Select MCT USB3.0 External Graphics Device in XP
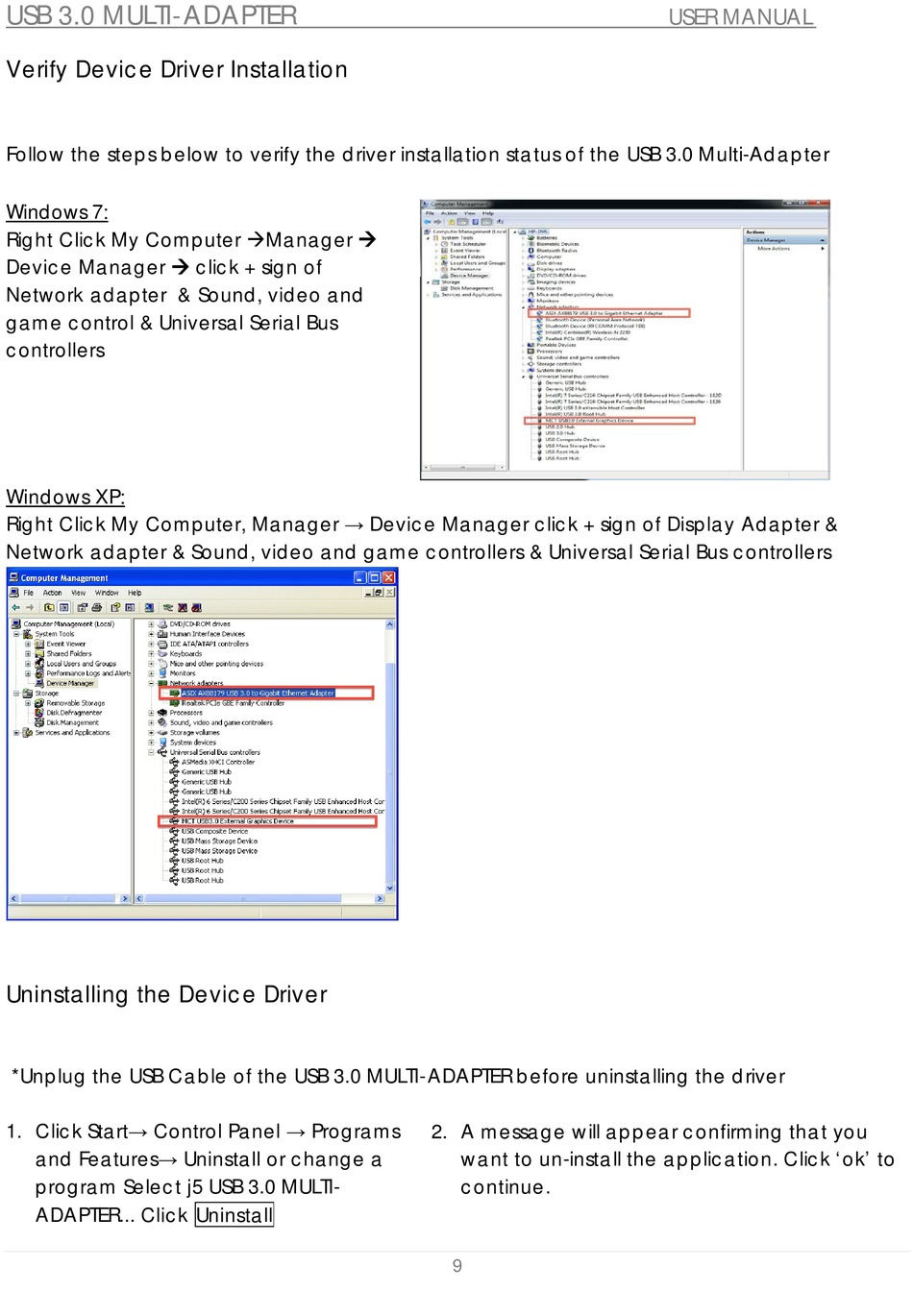Image resolution: width=913 pixels, height=1316 pixels. tap(237, 821)
